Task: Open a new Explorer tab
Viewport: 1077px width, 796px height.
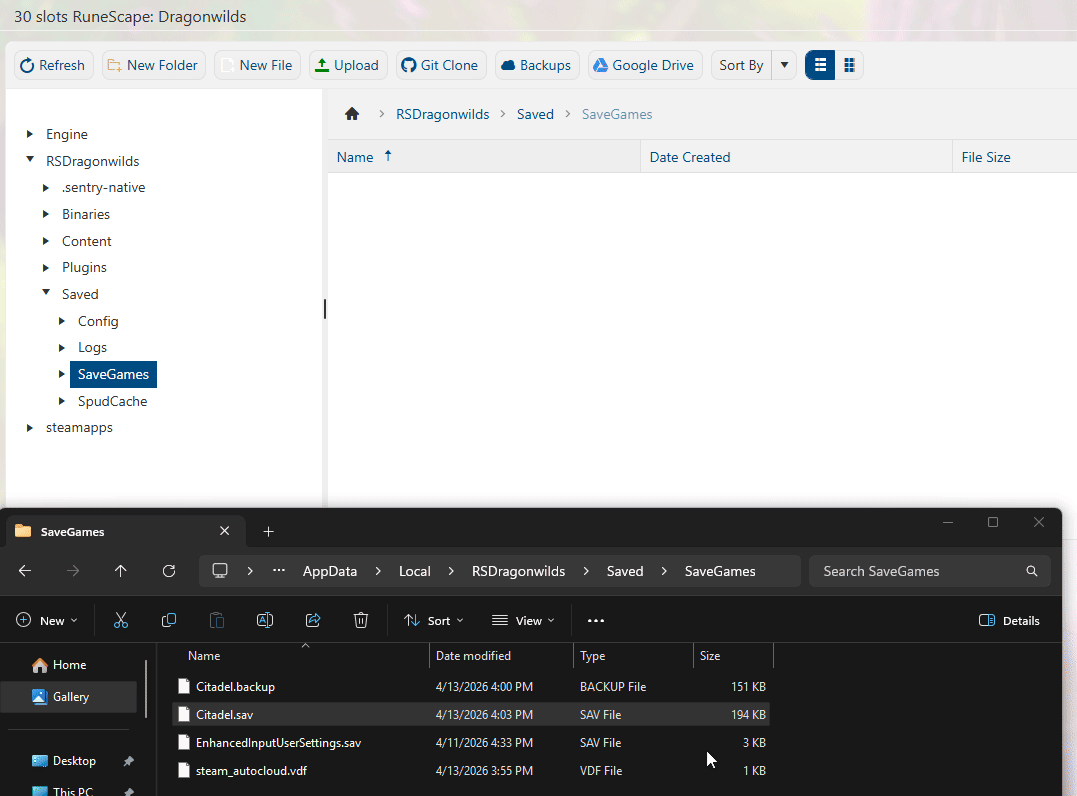Action: coord(268,532)
